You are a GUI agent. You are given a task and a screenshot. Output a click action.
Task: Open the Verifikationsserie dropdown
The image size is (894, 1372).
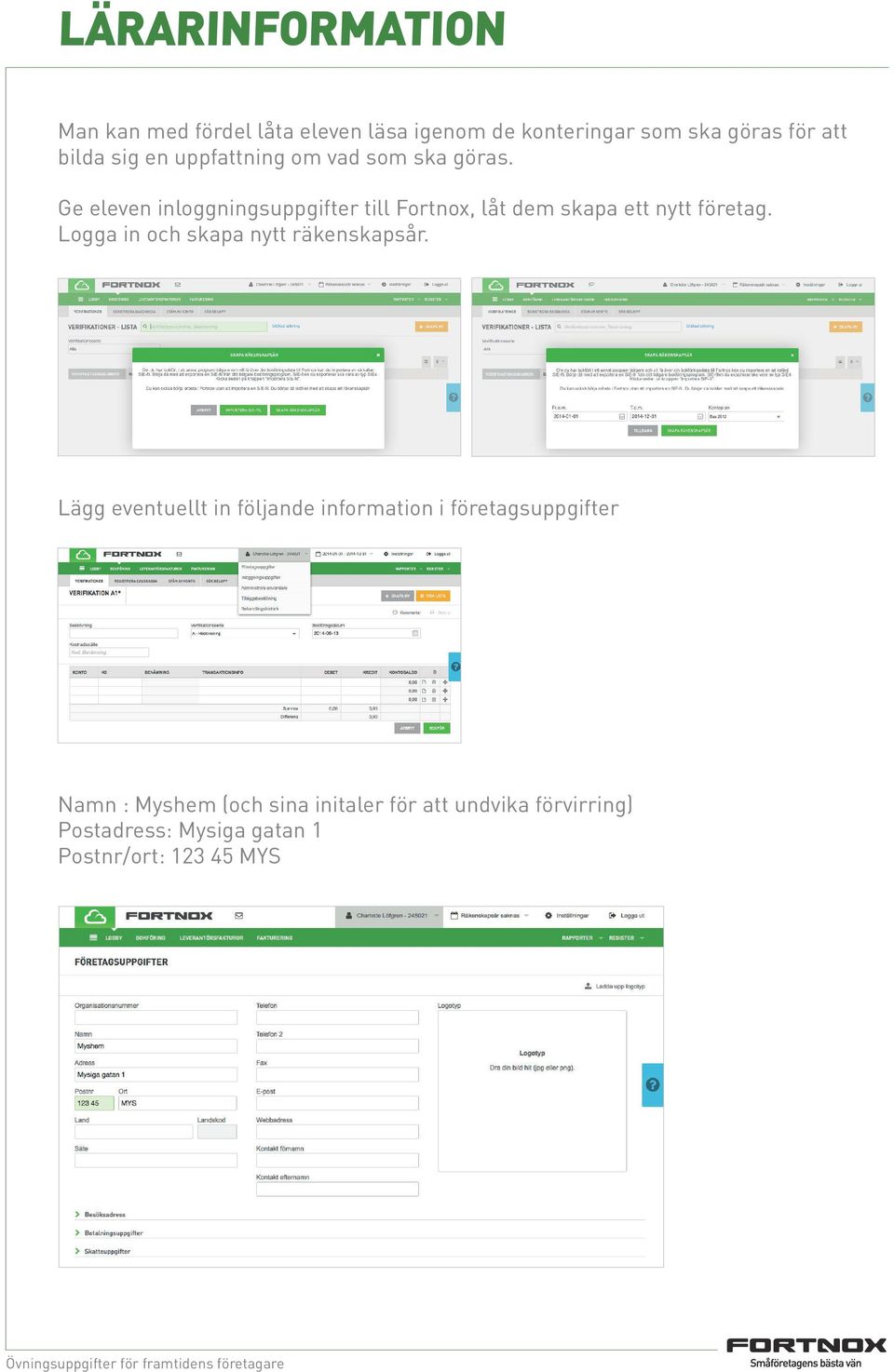click(x=244, y=633)
